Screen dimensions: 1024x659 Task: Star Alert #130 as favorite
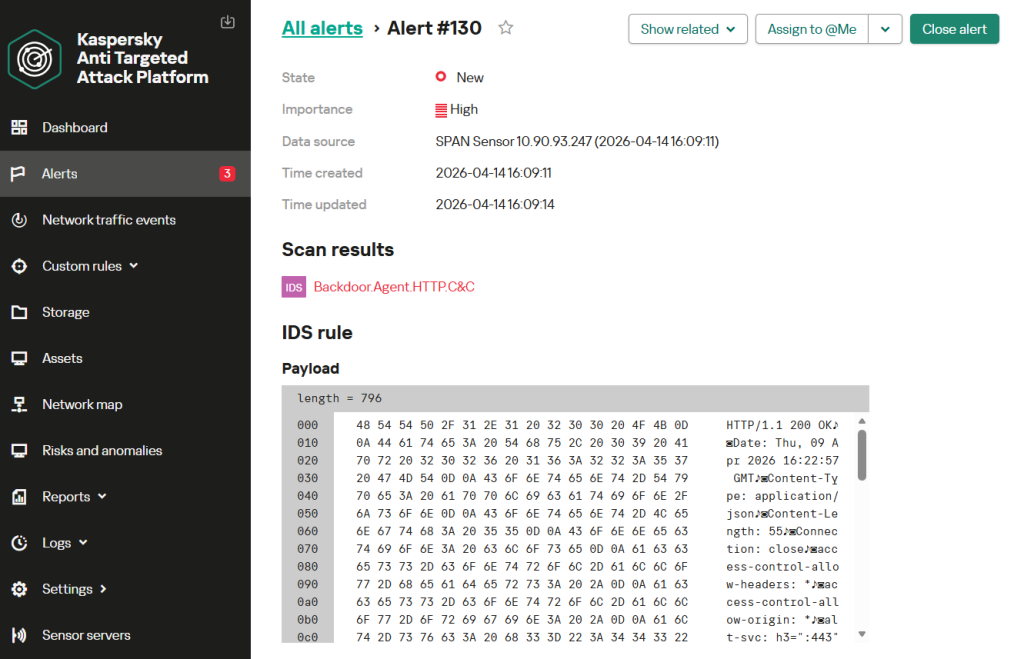(506, 28)
